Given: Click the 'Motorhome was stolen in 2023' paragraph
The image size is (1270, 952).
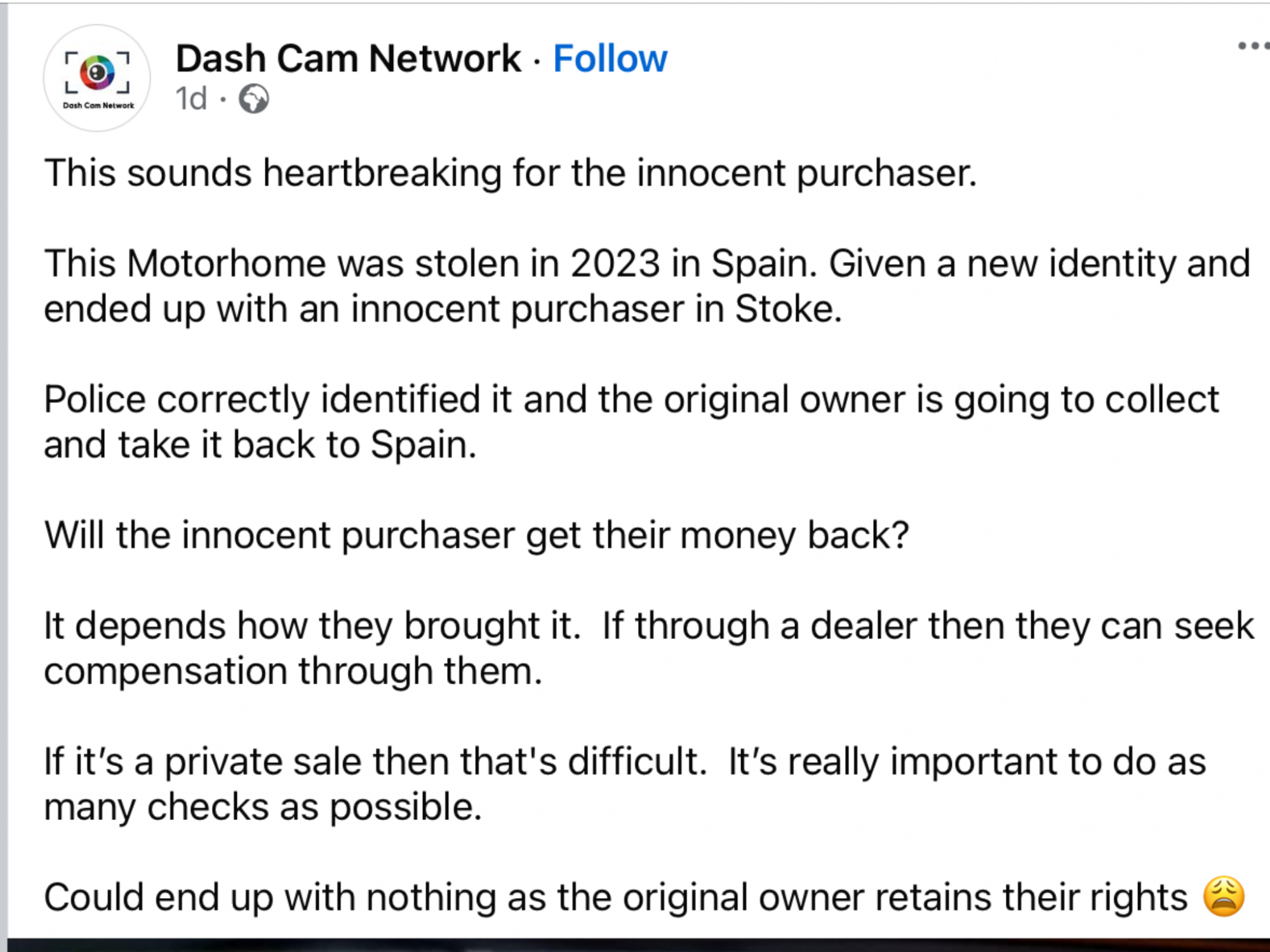Looking at the screenshot, I should click(647, 286).
